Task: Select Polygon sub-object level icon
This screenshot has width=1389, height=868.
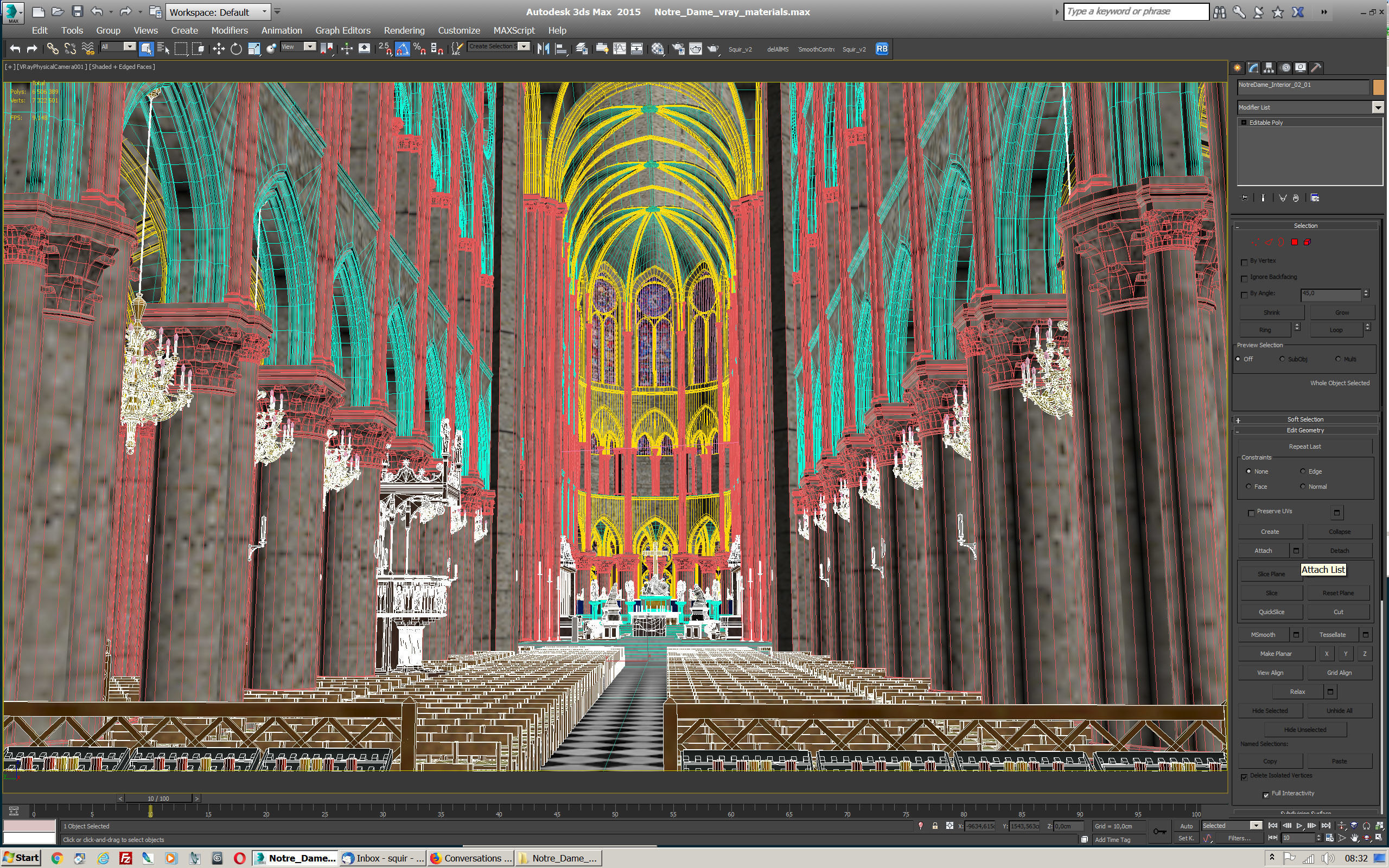Action: [x=1294, y=242]
